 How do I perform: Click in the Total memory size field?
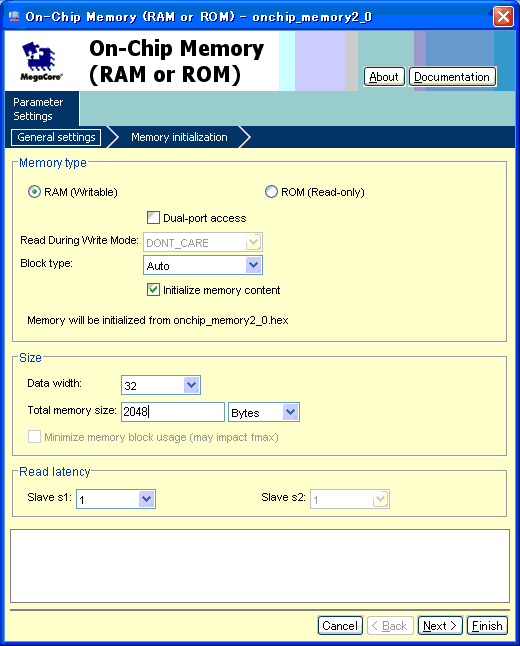point(173,412)
